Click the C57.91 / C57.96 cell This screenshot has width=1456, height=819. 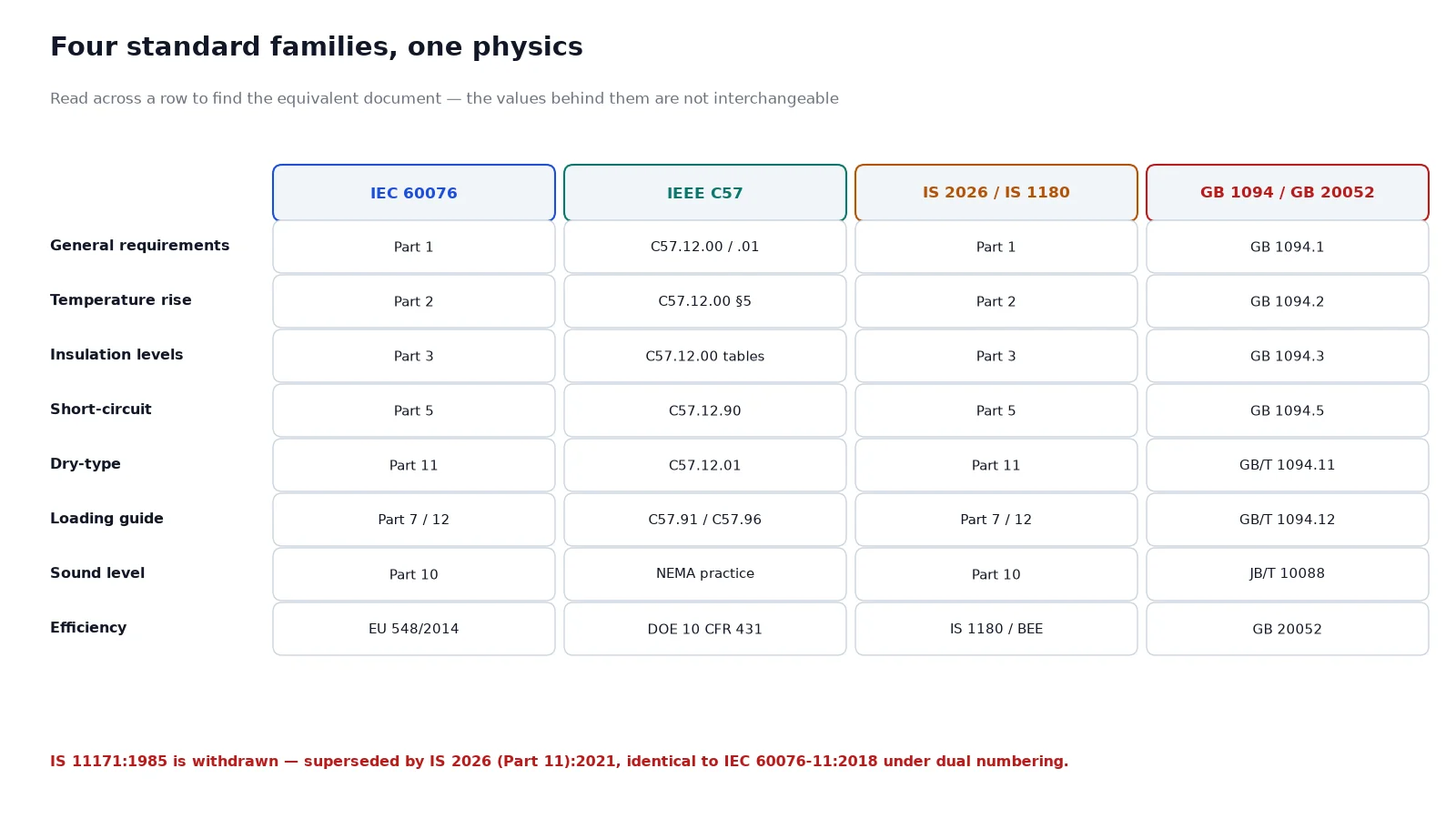pos(705,520)
